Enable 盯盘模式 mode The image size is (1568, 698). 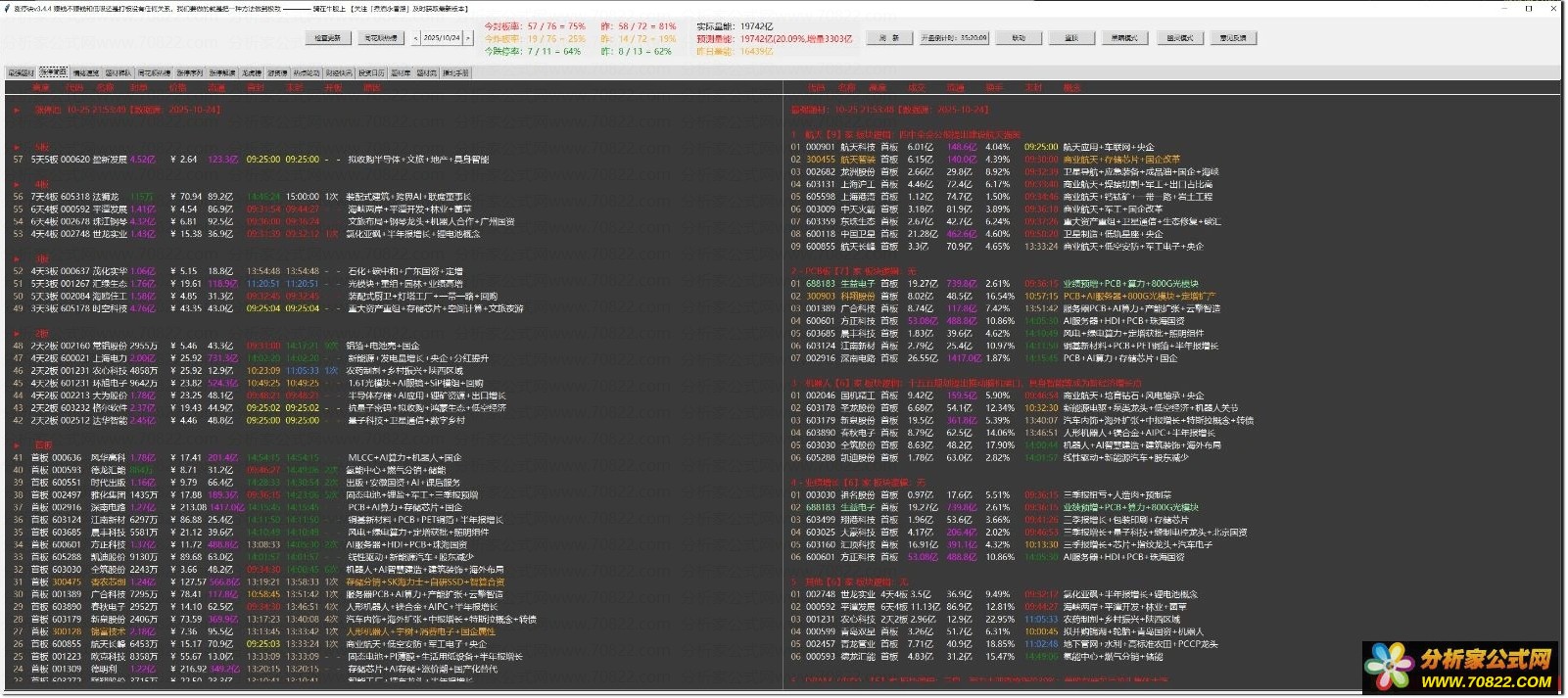pos(1180,38)
